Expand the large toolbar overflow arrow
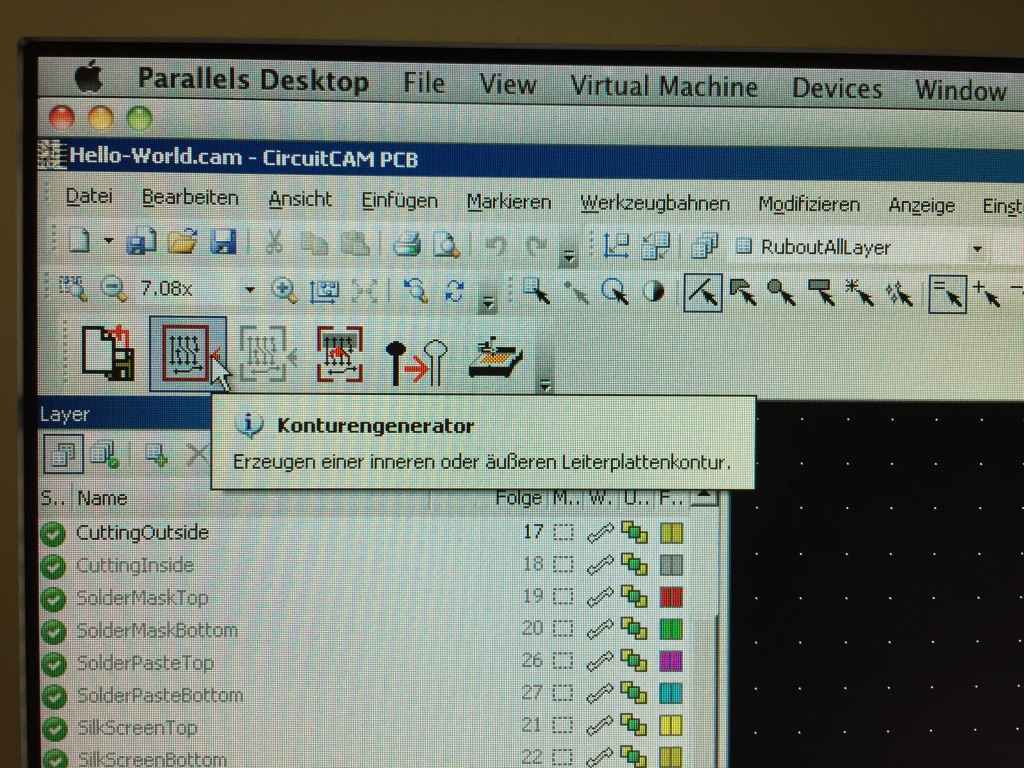Viewport: 1024px width, 768px height. point(545,386)
